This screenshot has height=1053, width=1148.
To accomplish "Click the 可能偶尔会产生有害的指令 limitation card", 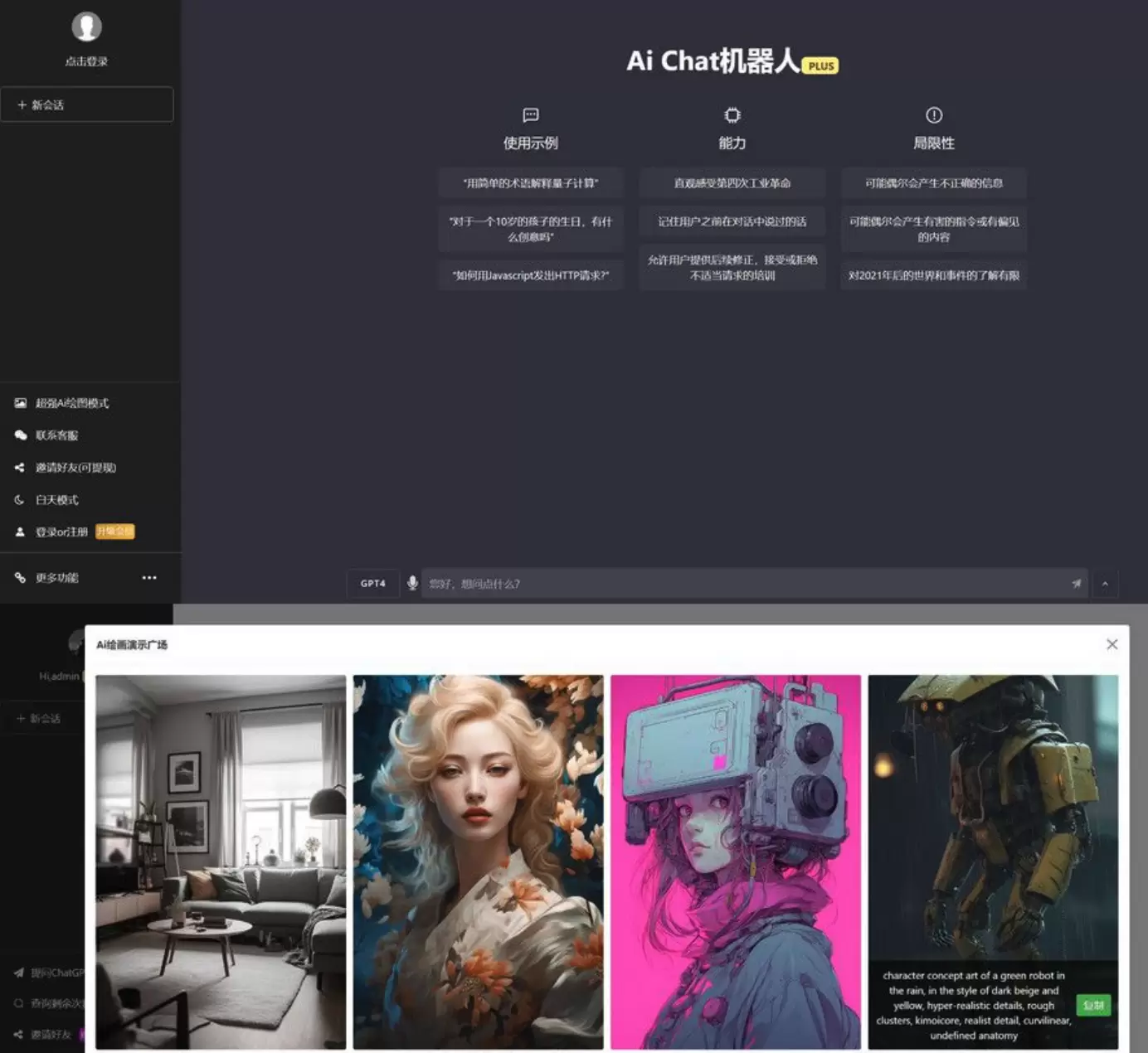I will click(x=934, y=229).
